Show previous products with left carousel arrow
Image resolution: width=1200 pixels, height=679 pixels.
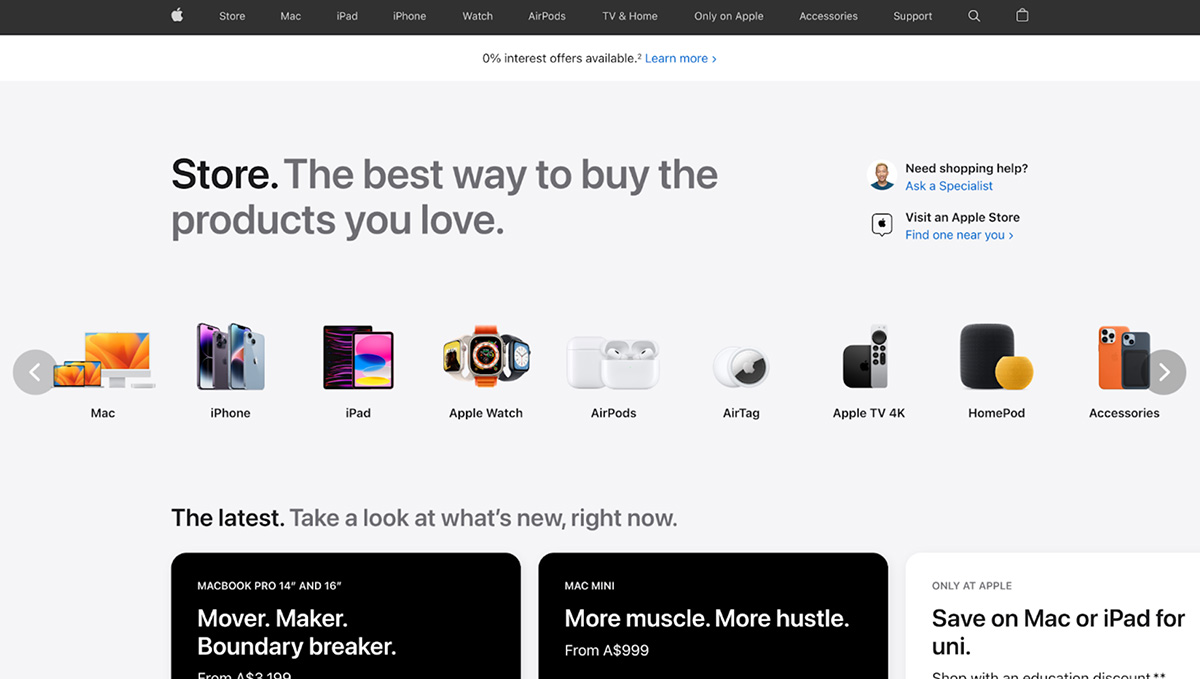point(35,372)
